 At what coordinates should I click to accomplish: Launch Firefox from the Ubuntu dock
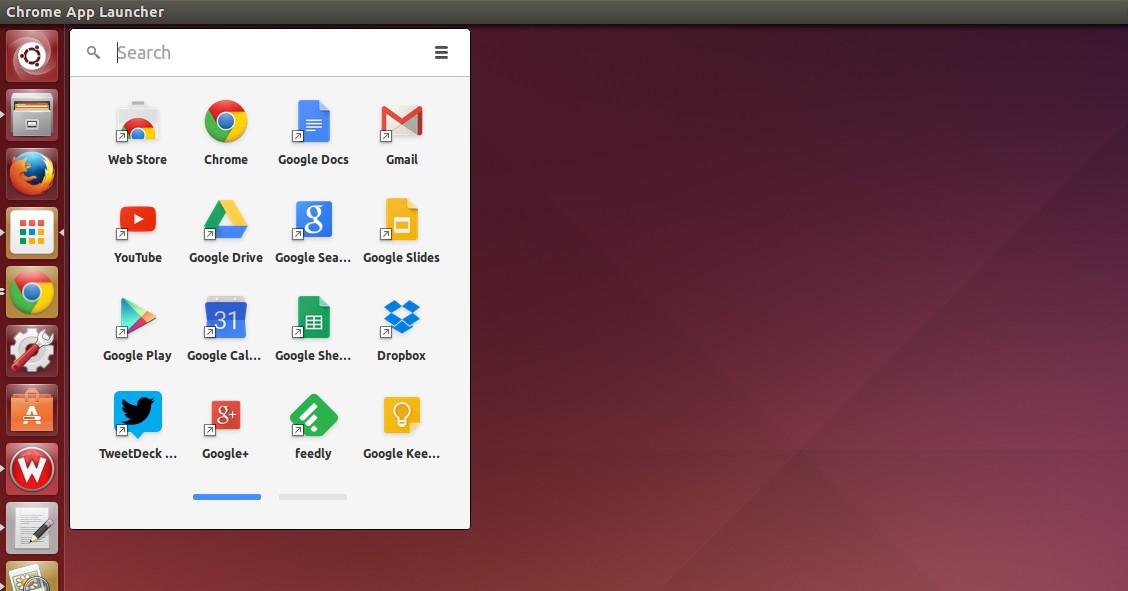point(31,172)
